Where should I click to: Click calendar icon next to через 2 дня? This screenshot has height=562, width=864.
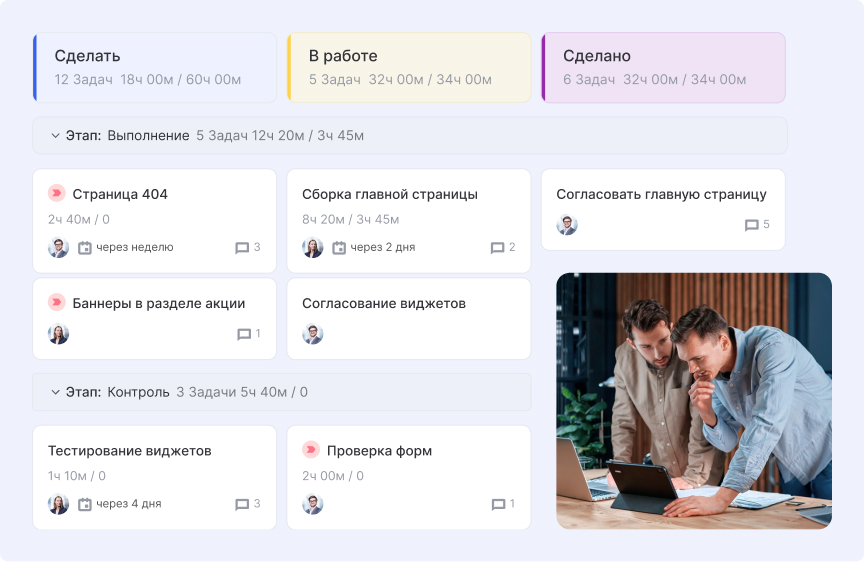339,248
